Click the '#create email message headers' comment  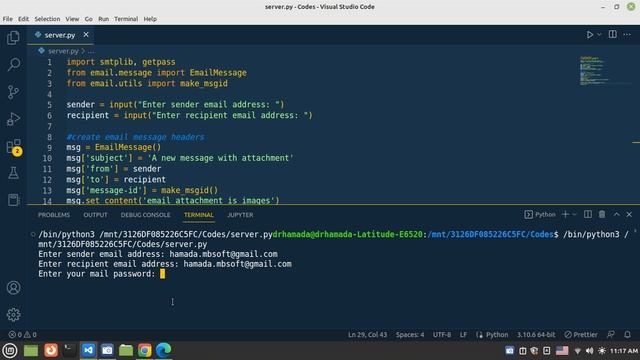[135, 137]
